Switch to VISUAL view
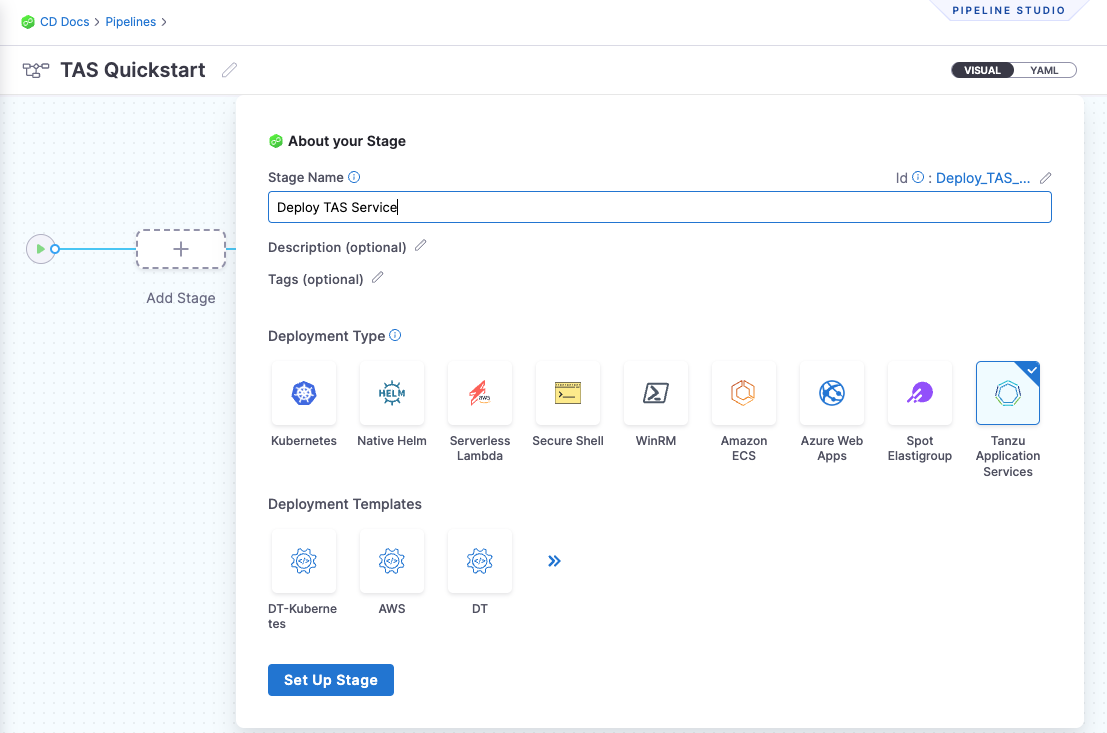Viewport: 1107px width, 733px height. pos(982,70)
